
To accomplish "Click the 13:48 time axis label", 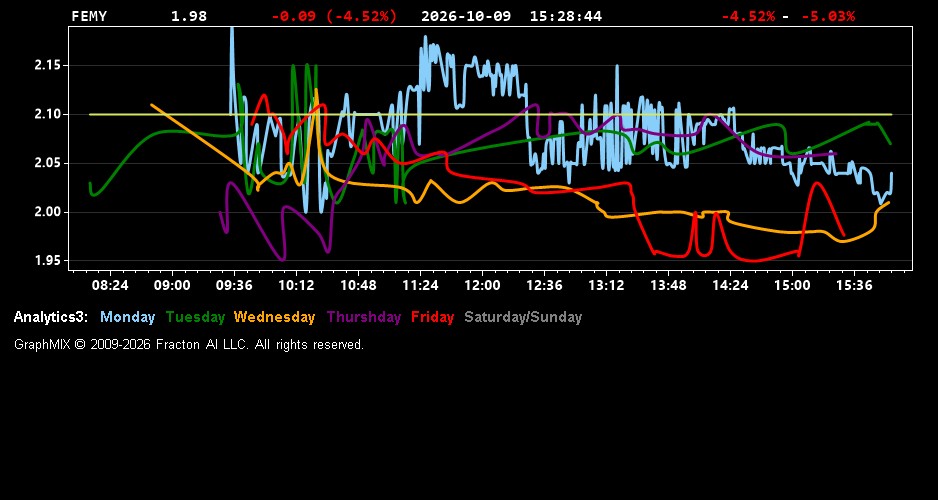I will point(668,286).
